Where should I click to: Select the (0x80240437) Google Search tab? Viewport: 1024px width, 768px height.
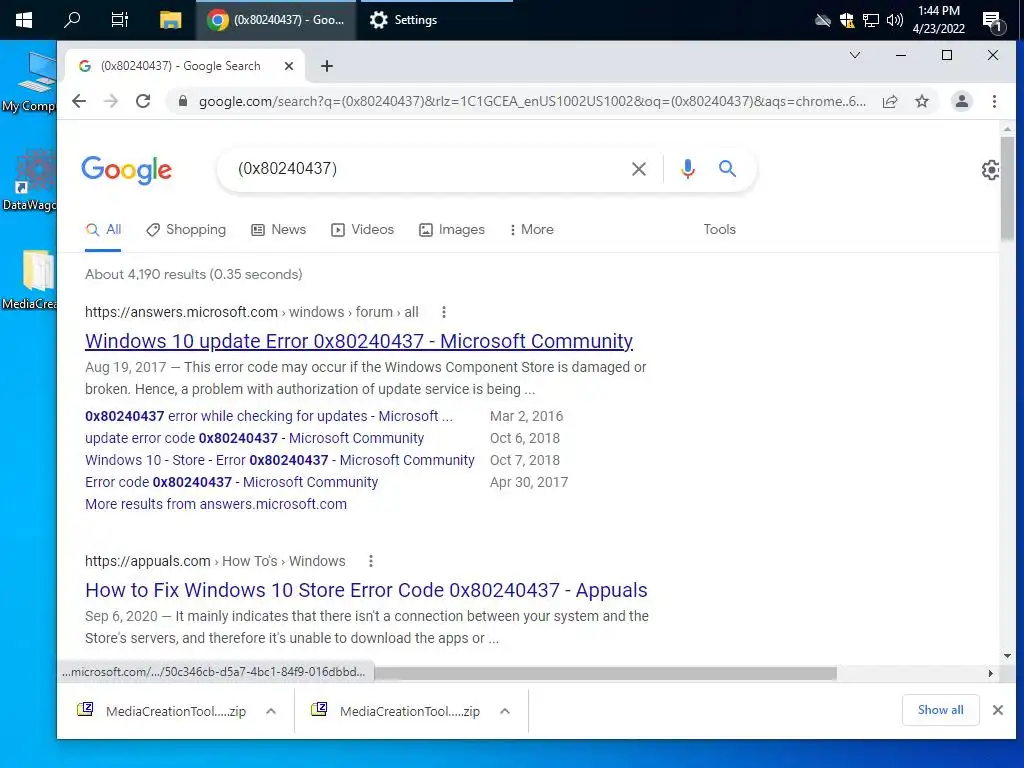point(185,66)
